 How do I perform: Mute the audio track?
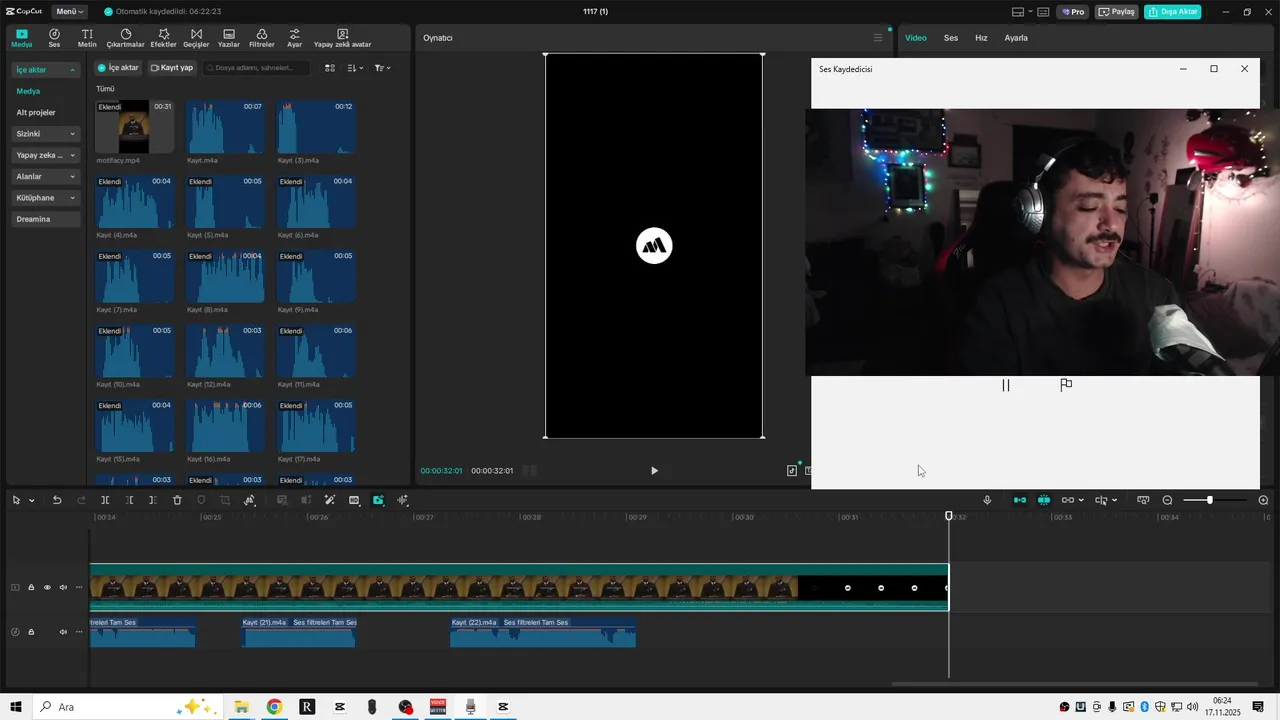pos(63,632)
